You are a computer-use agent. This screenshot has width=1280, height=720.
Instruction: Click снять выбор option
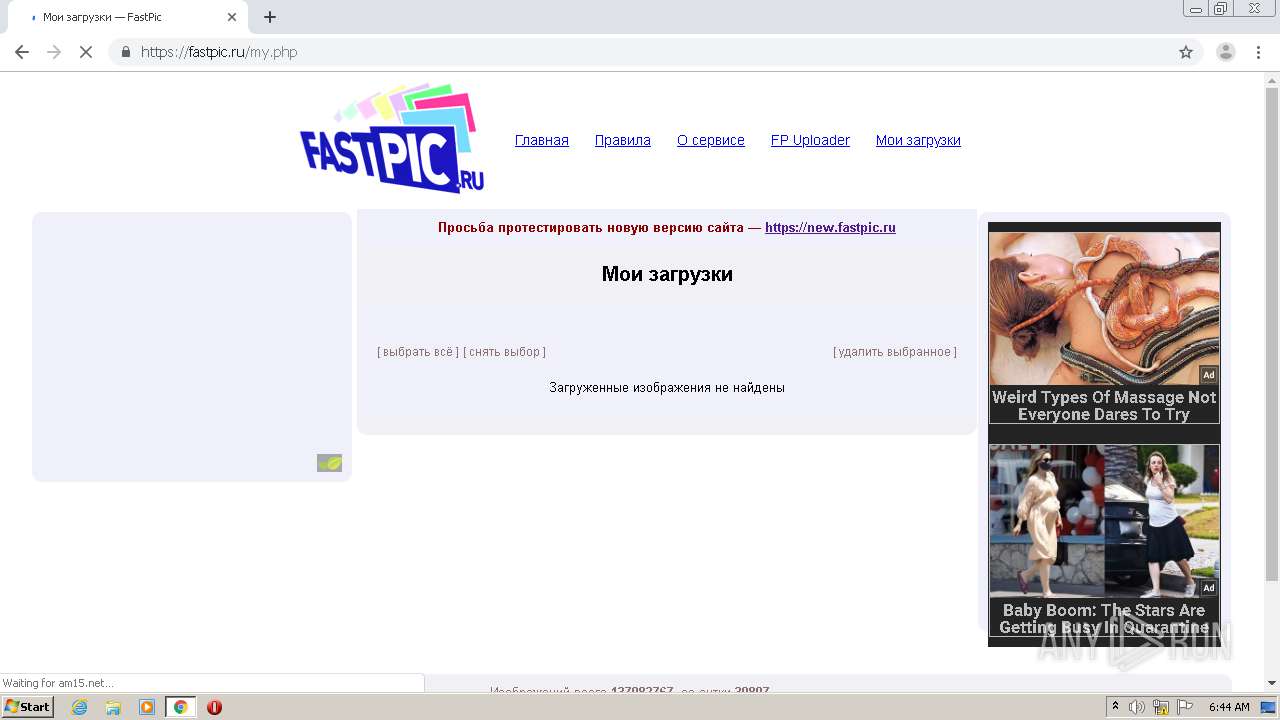point(504,352)
